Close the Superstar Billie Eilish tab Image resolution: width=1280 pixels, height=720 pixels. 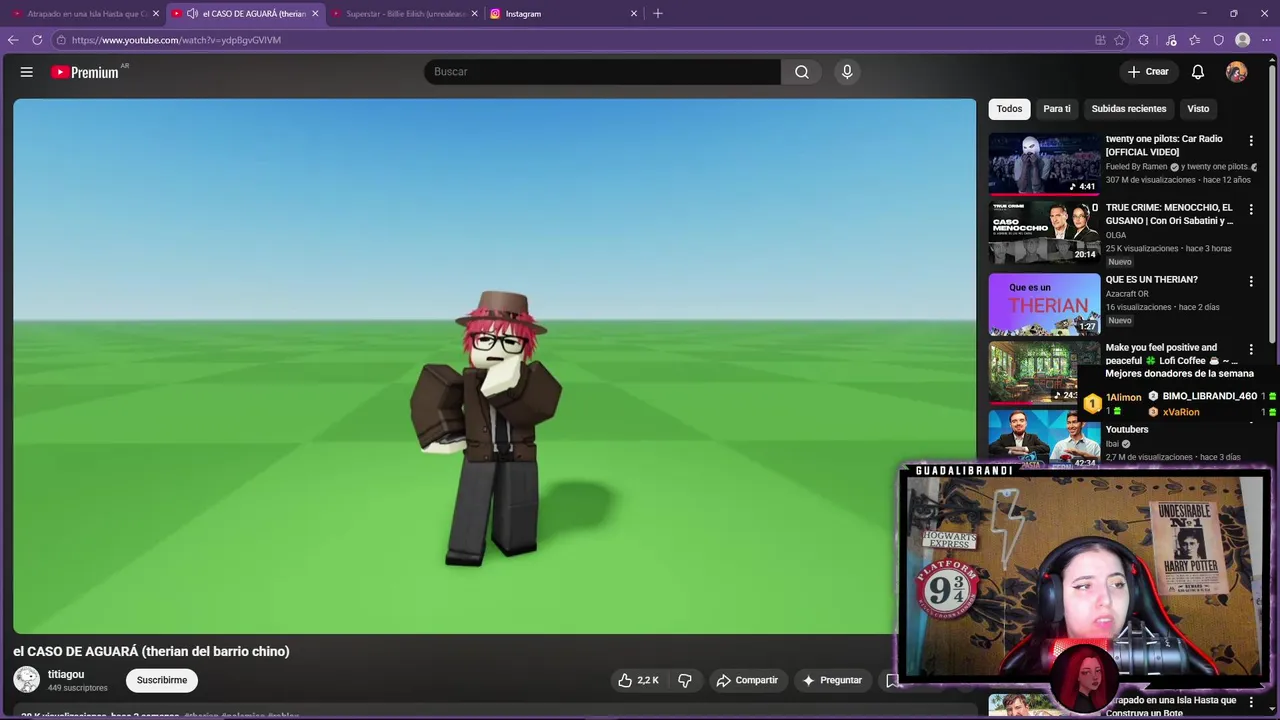[x=475, y=14]
